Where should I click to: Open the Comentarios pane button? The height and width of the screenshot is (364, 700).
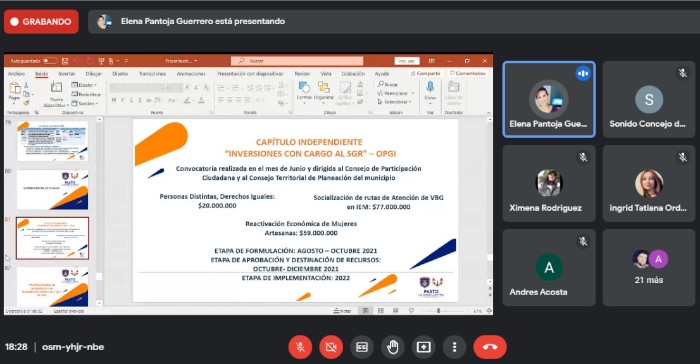point(468,73)
